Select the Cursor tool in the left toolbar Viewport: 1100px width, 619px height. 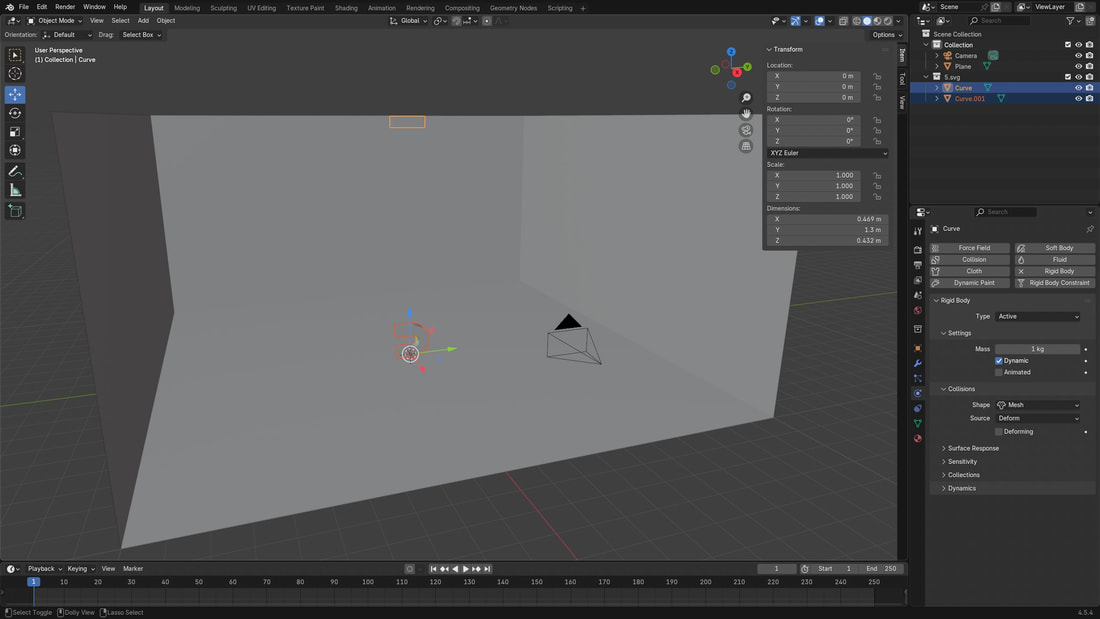(x=15, y=74)
